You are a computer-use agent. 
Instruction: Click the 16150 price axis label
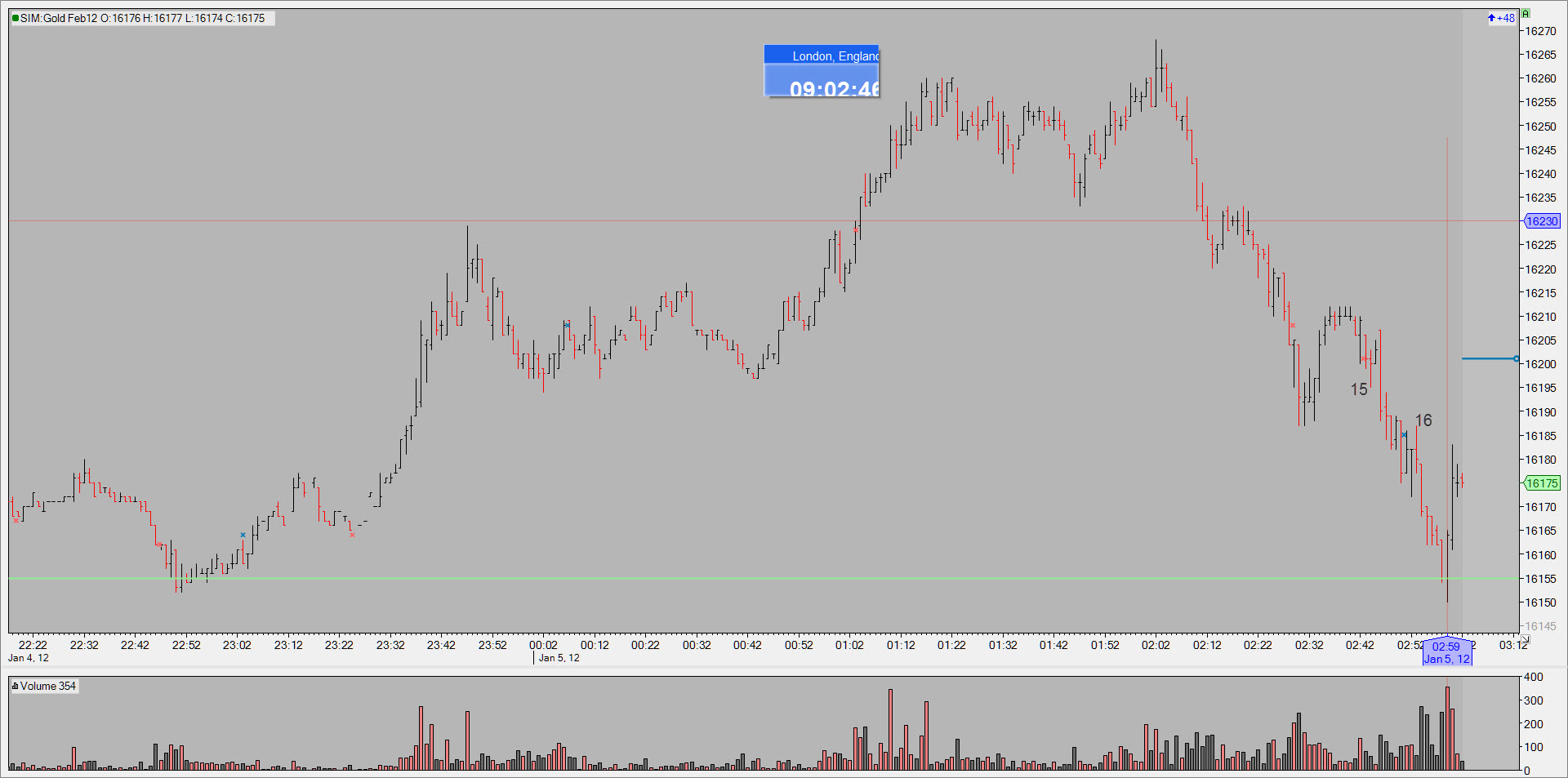click(1541, 602)
